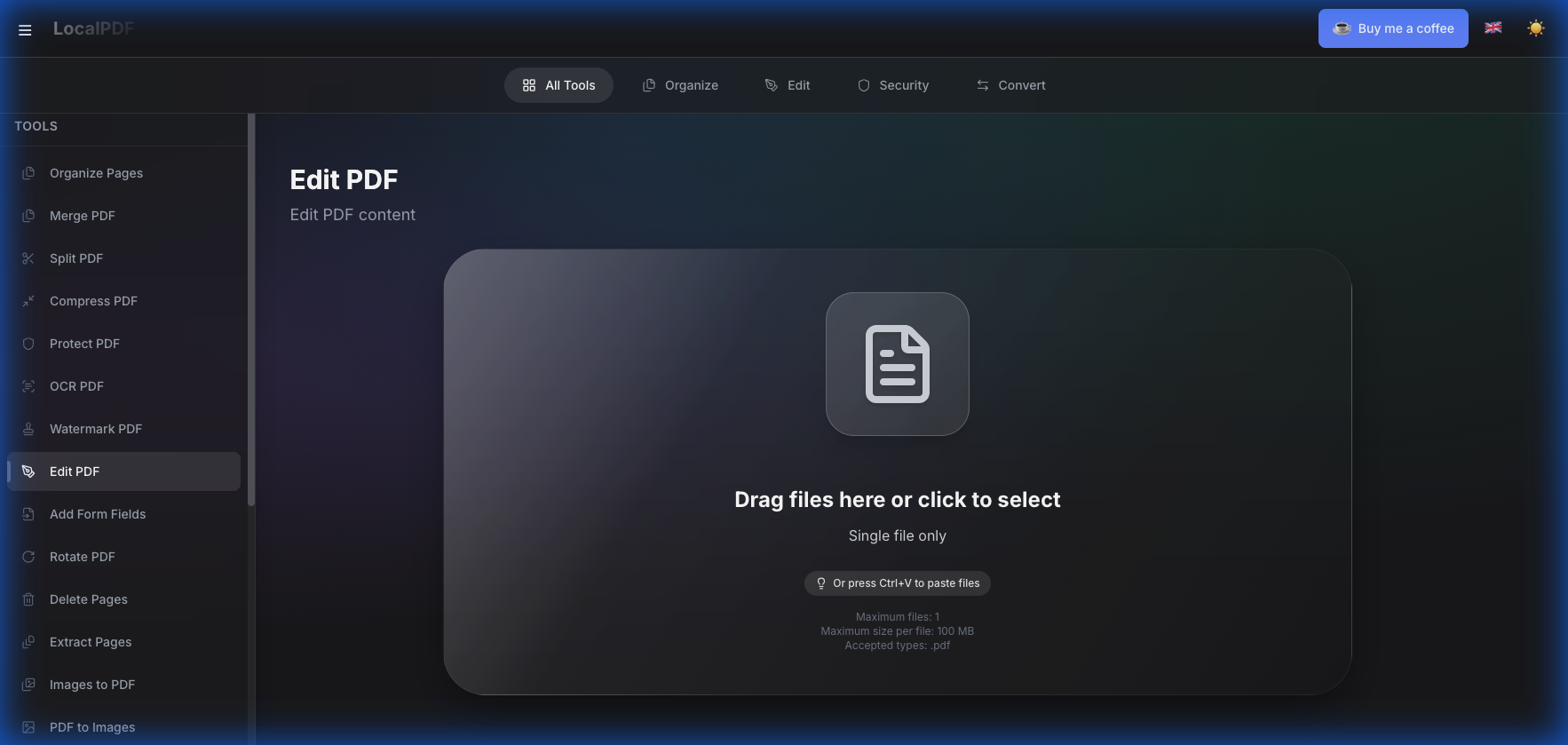The width and height of the screenshot is (1568, 745).
Task: Click the Compress PDF arrows icon
Action: click(28, 301)
